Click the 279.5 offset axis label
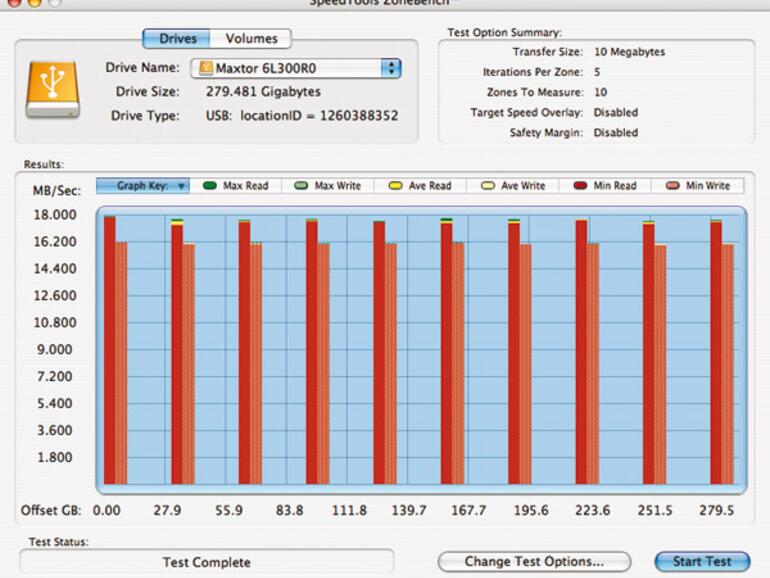 (716, 510)
